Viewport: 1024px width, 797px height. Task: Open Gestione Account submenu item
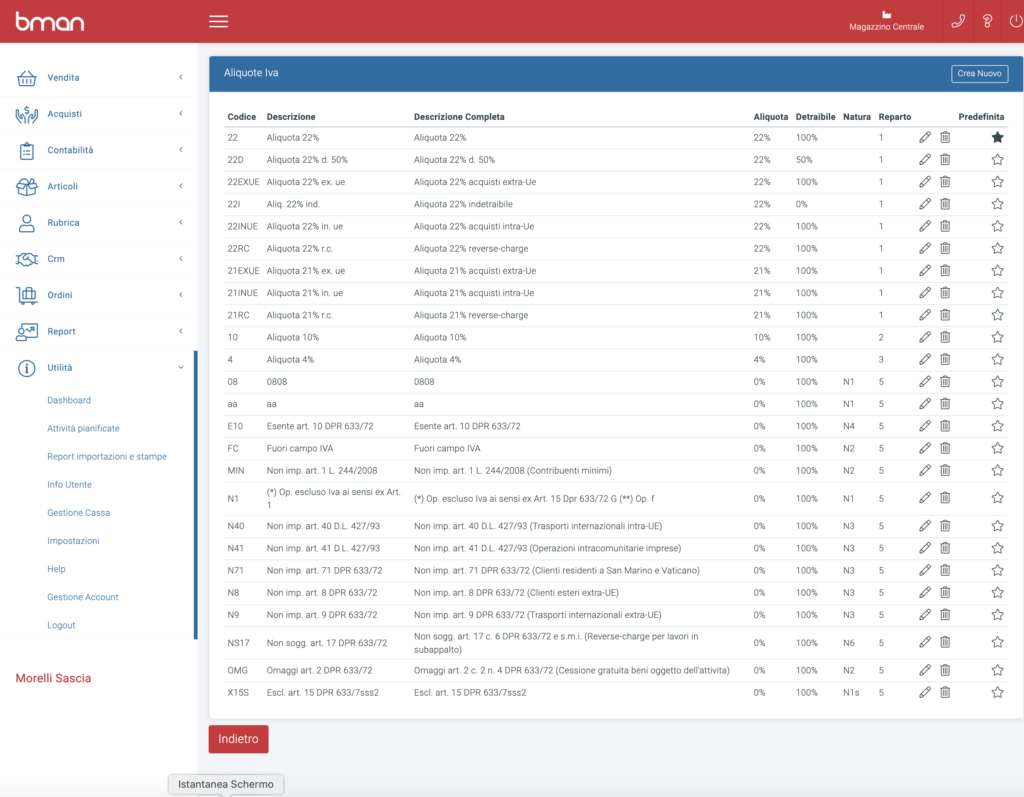click(x=82, y=597)
